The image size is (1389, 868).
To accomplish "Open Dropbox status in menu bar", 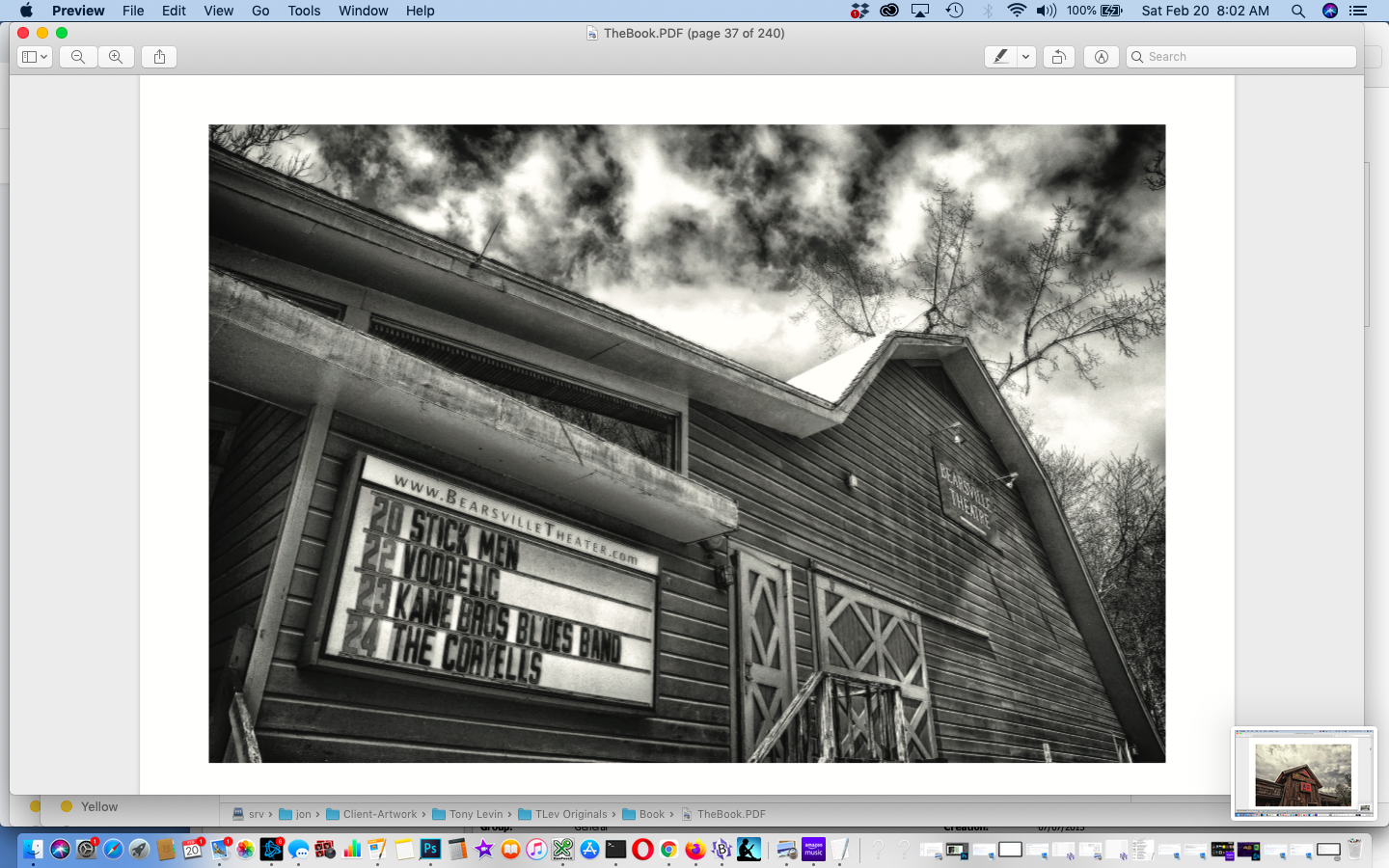I will (859, 11).
